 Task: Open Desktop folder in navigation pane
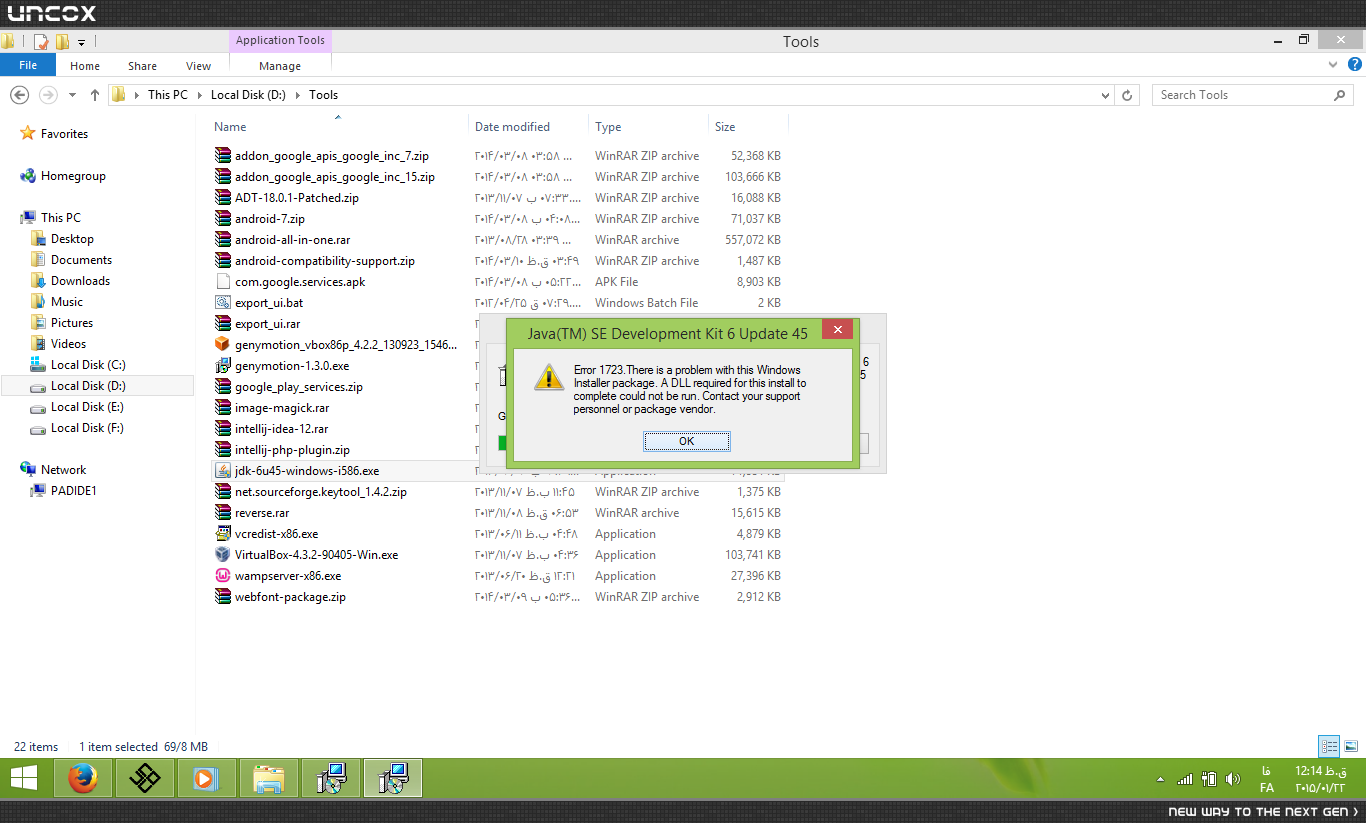point(72,239)
